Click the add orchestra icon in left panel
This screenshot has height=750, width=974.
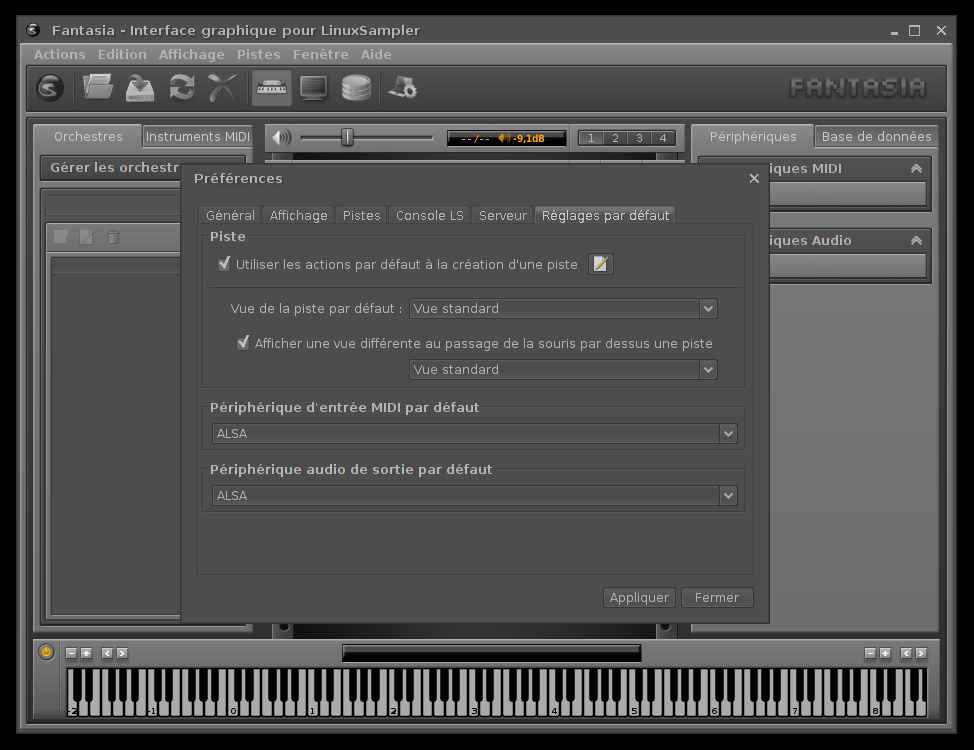(x=61, y=237)
